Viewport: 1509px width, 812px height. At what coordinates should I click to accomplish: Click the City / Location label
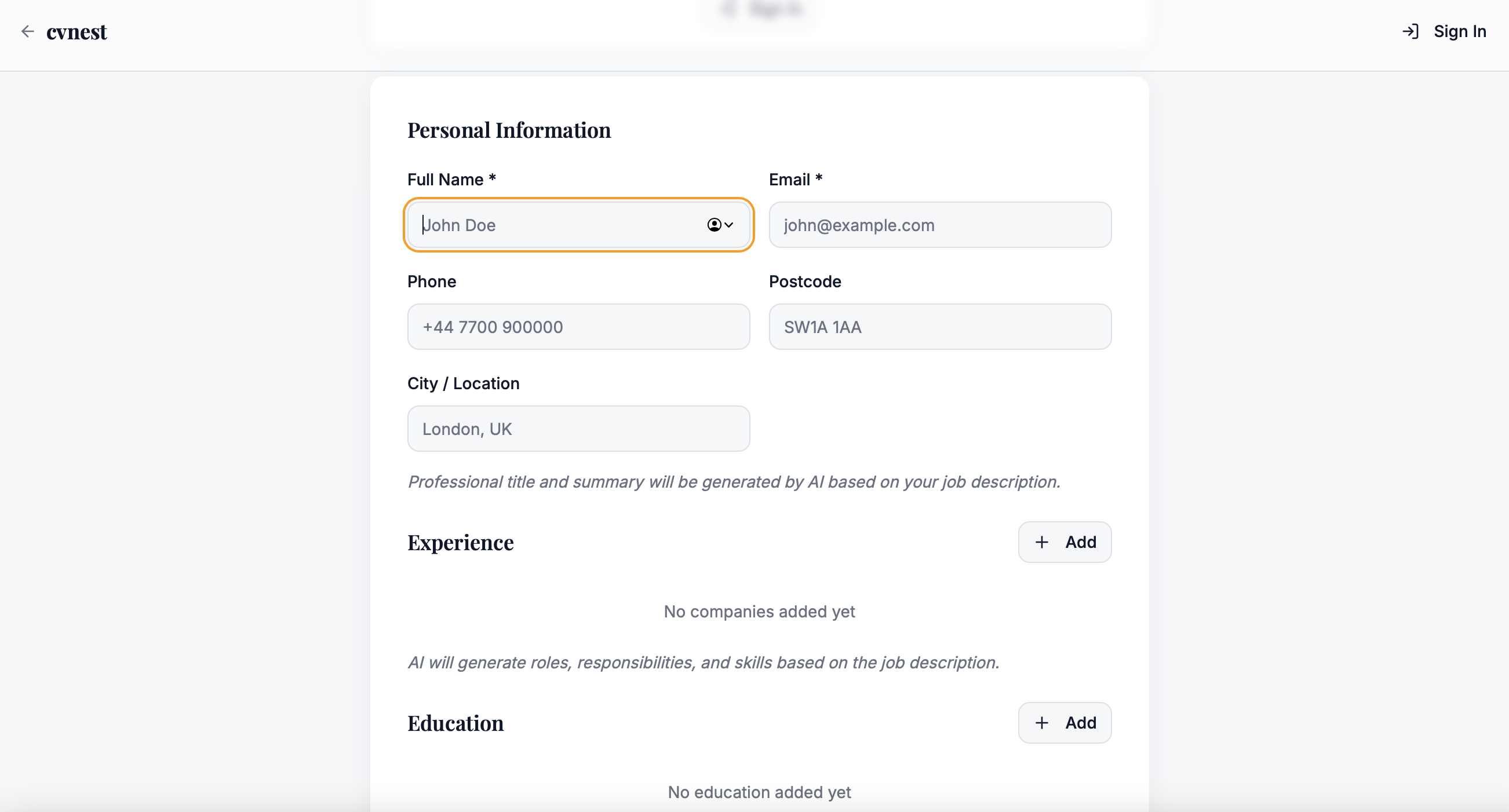(x=464, y=383)
